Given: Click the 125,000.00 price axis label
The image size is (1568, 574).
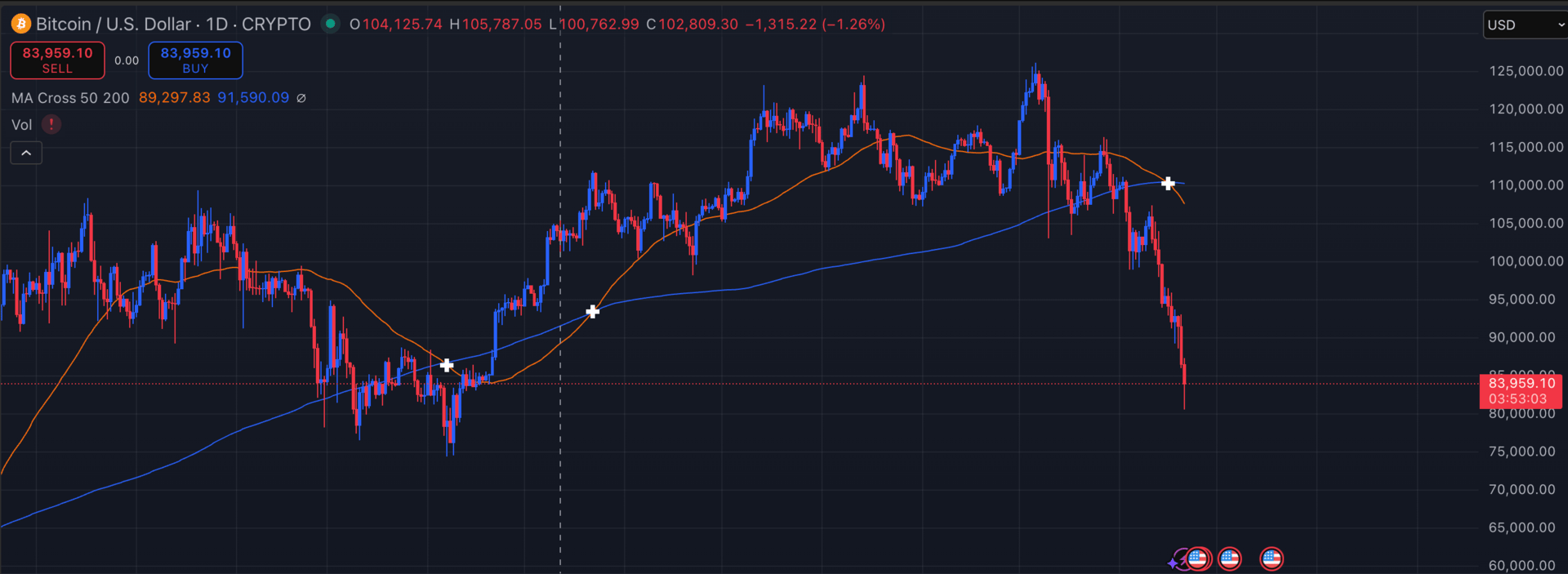Looking at the screenshot, I should tap(1526, 71).
